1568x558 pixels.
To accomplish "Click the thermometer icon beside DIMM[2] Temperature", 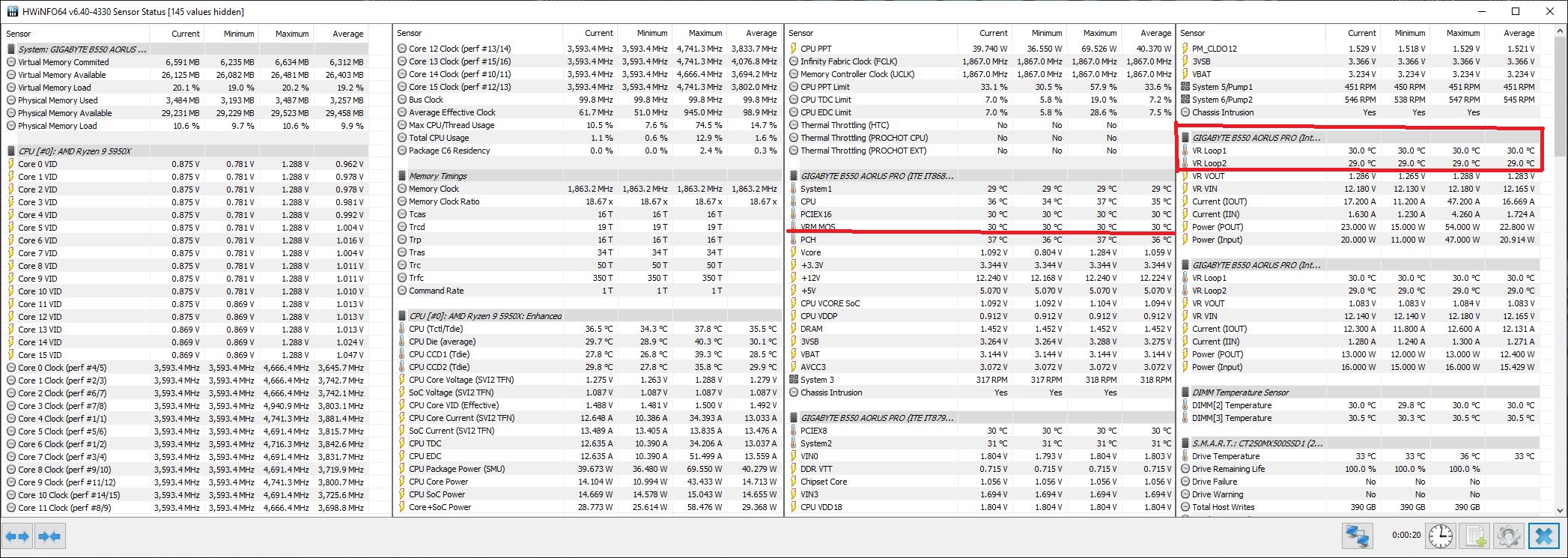I will pos(1185,405).
